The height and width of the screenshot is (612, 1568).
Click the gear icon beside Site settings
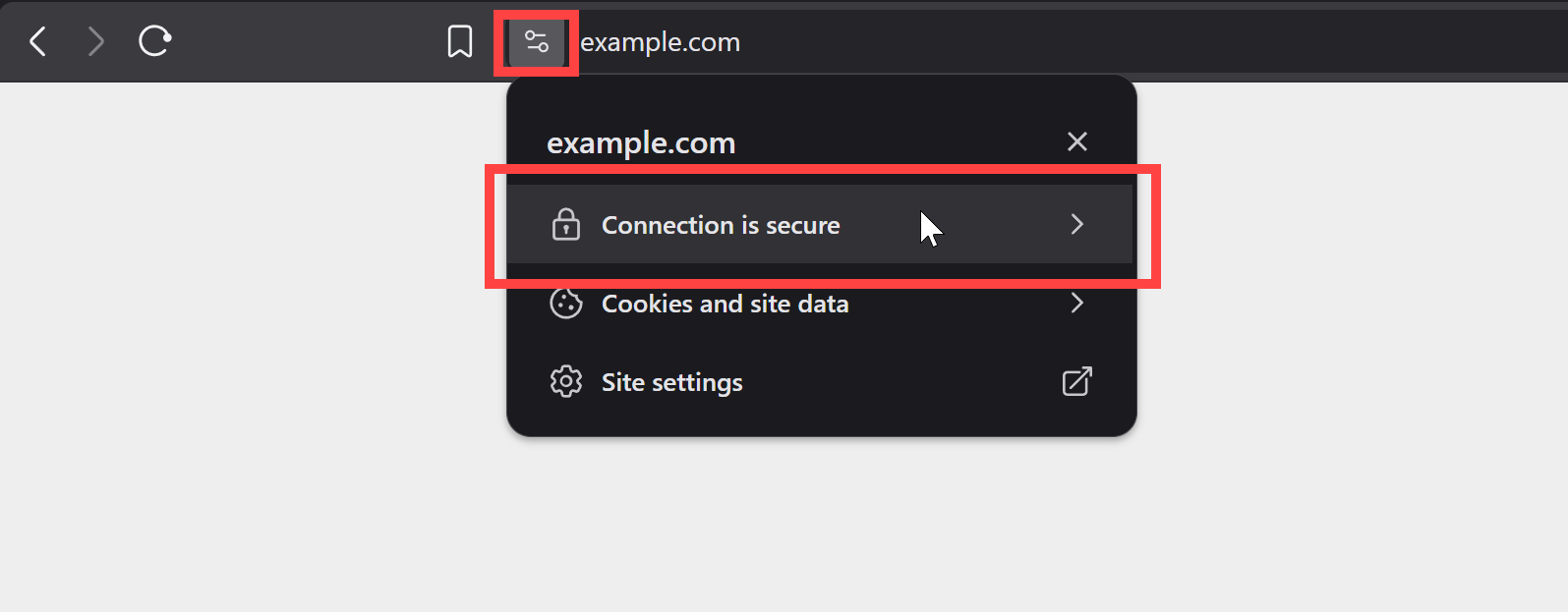[566, 381]
